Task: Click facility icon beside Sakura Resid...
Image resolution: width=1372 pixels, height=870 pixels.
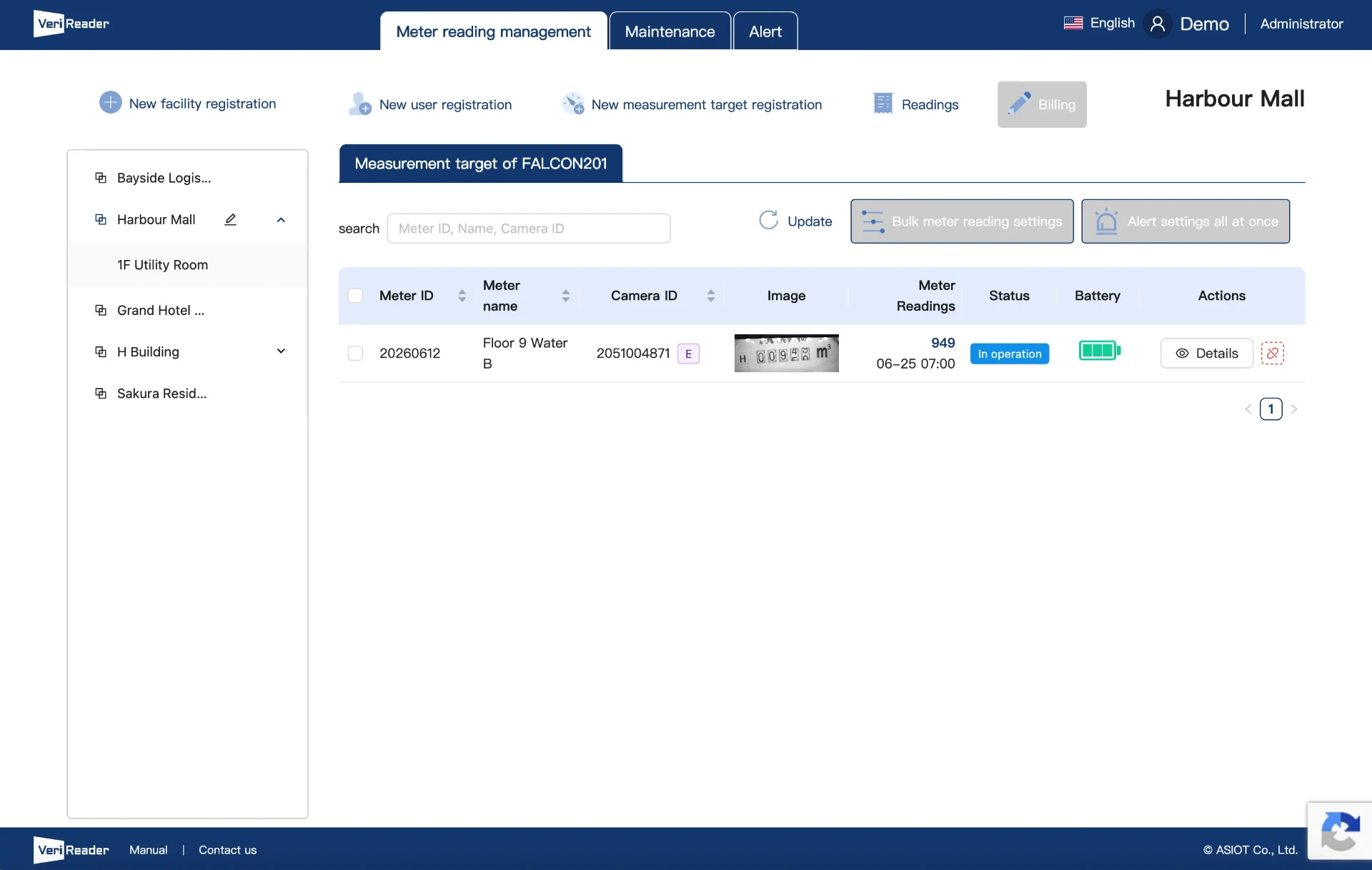Action: click(101, 394)
